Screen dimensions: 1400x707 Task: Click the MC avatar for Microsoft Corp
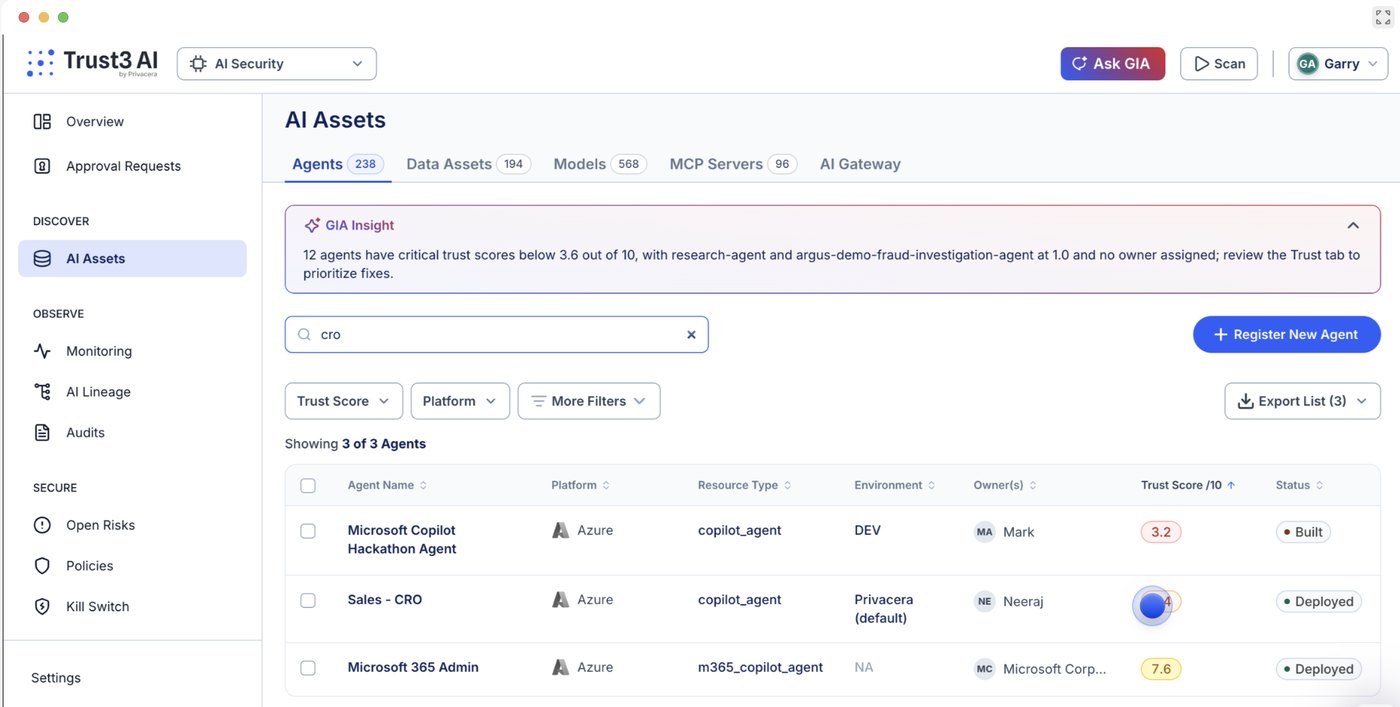pos(985,669)
